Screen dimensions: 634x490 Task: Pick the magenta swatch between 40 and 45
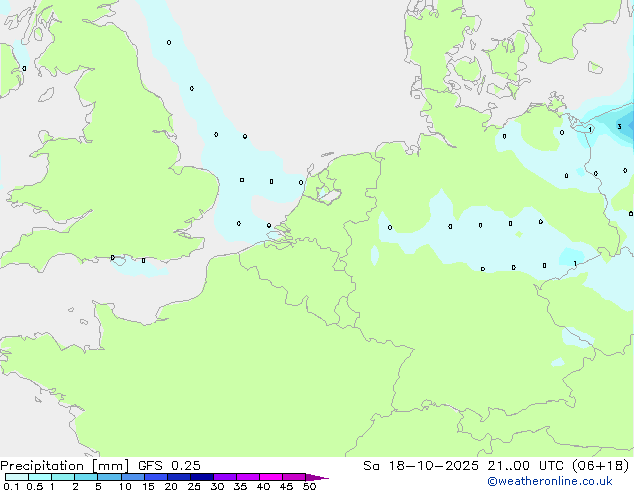point(271,477)
